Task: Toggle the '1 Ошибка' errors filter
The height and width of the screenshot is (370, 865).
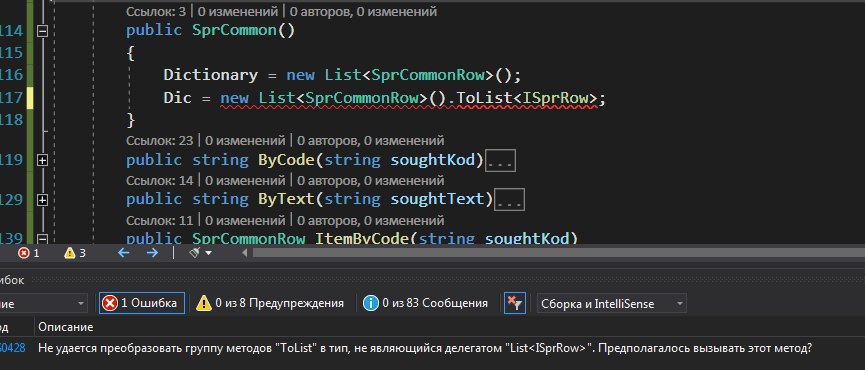Action: (142, 303)
